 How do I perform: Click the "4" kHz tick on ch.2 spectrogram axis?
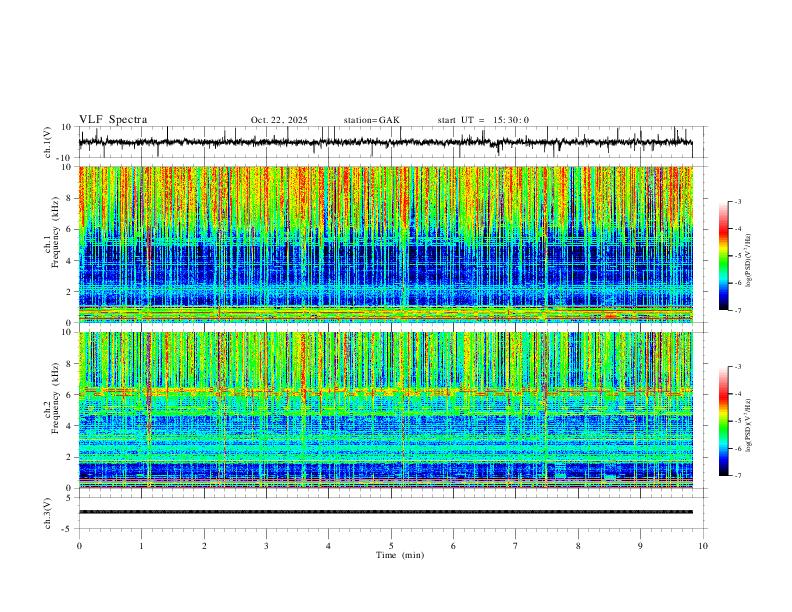tap(69, 426)
